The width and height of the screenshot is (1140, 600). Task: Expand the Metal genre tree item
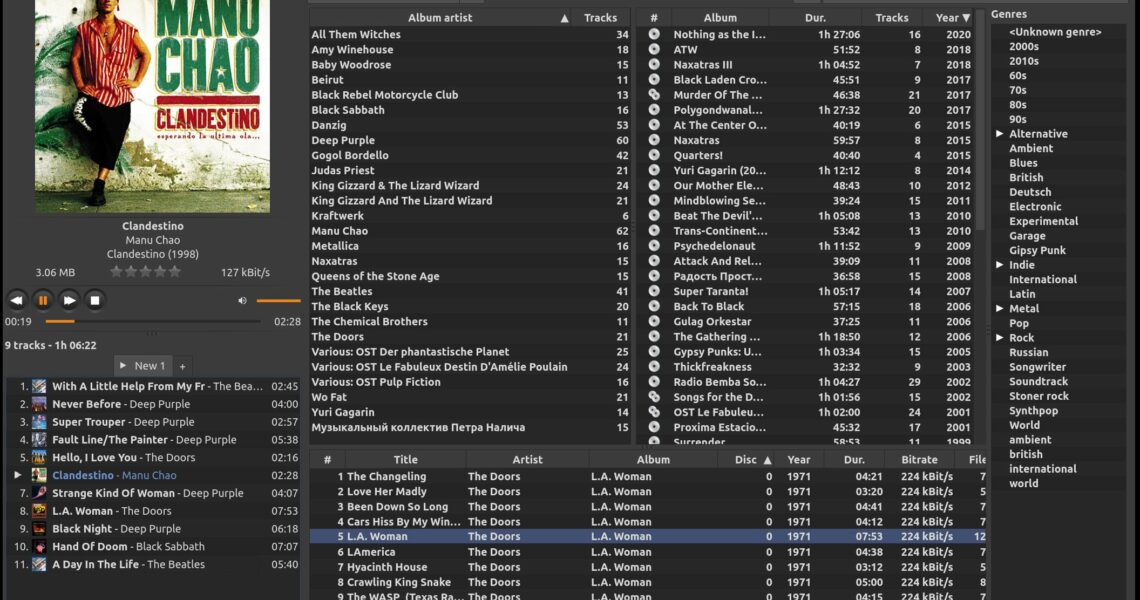999,309
